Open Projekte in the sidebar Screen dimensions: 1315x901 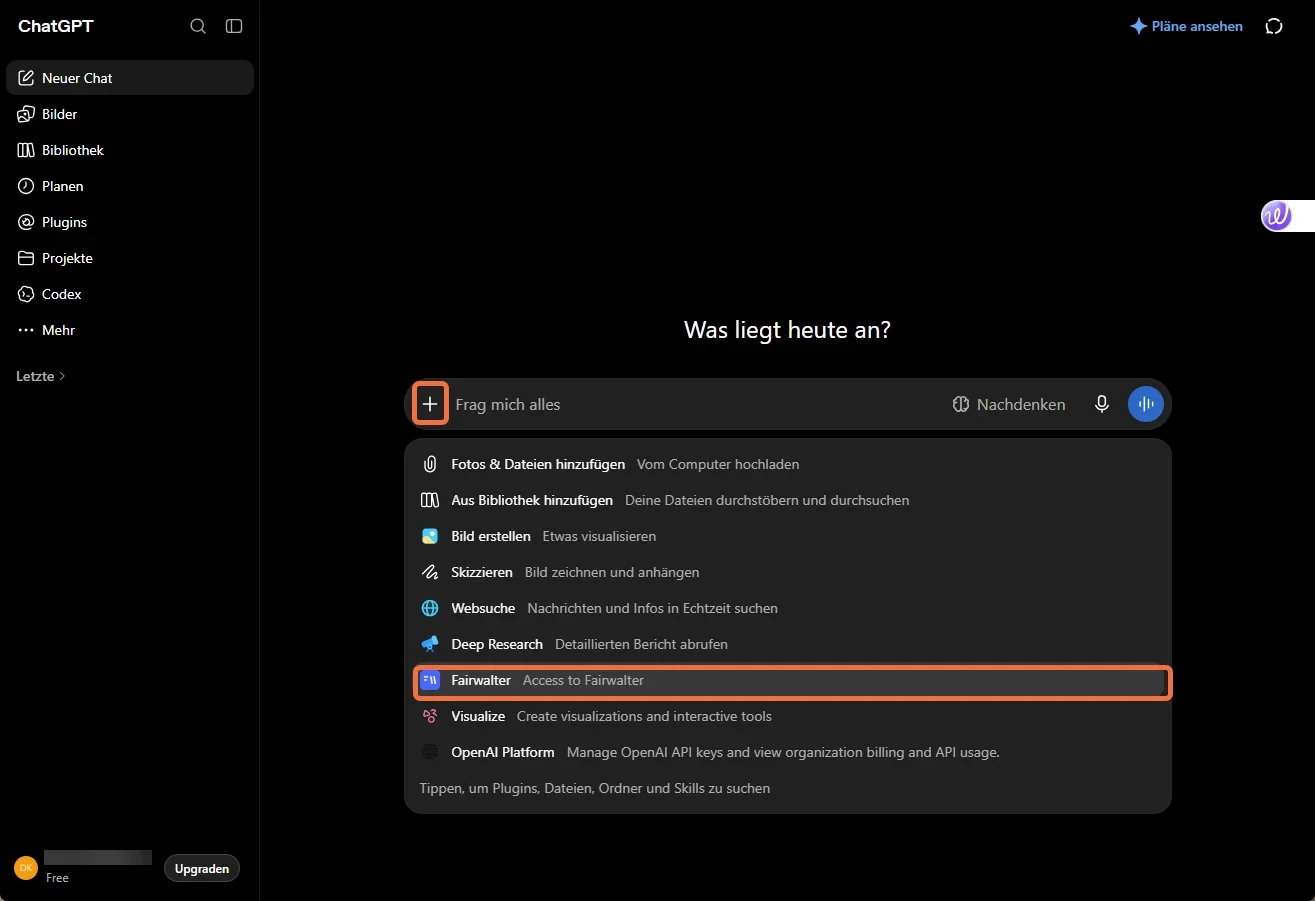pos(130,258)
